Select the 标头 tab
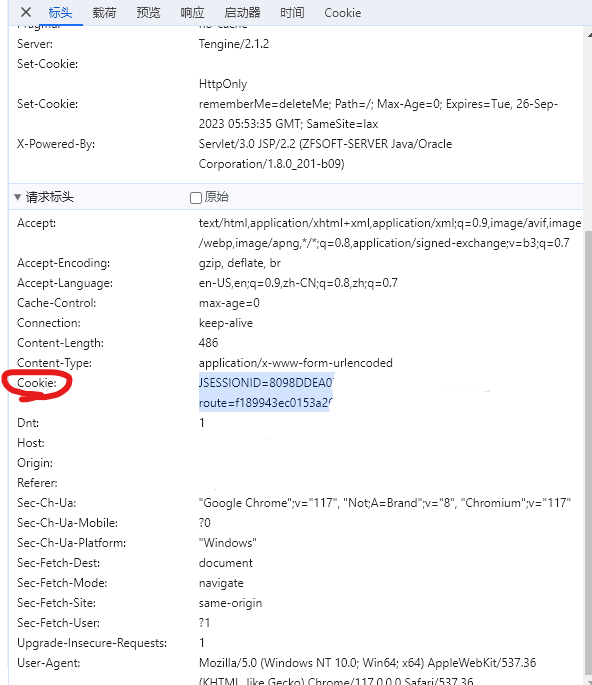Screen dimensions: 592x685 [60, 13]
